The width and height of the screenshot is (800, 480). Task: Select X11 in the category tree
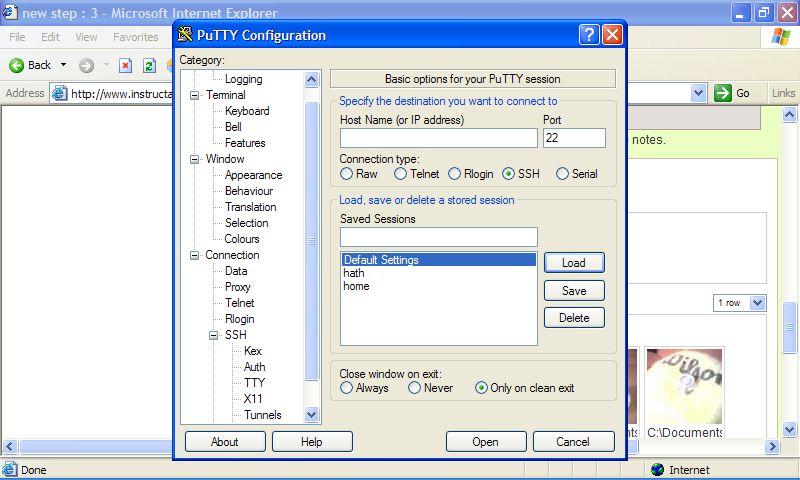[253, 399]
